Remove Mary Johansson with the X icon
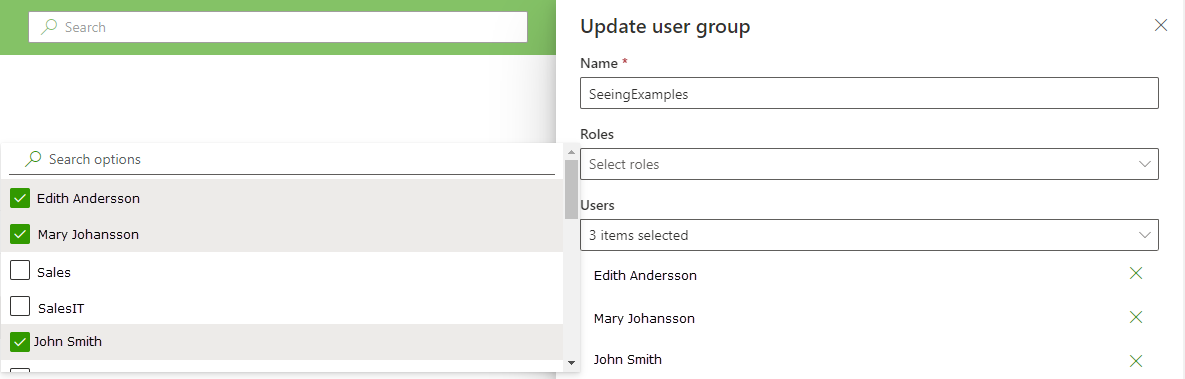This screenshot has width=1185, height=379. (x=1135, y=317)
